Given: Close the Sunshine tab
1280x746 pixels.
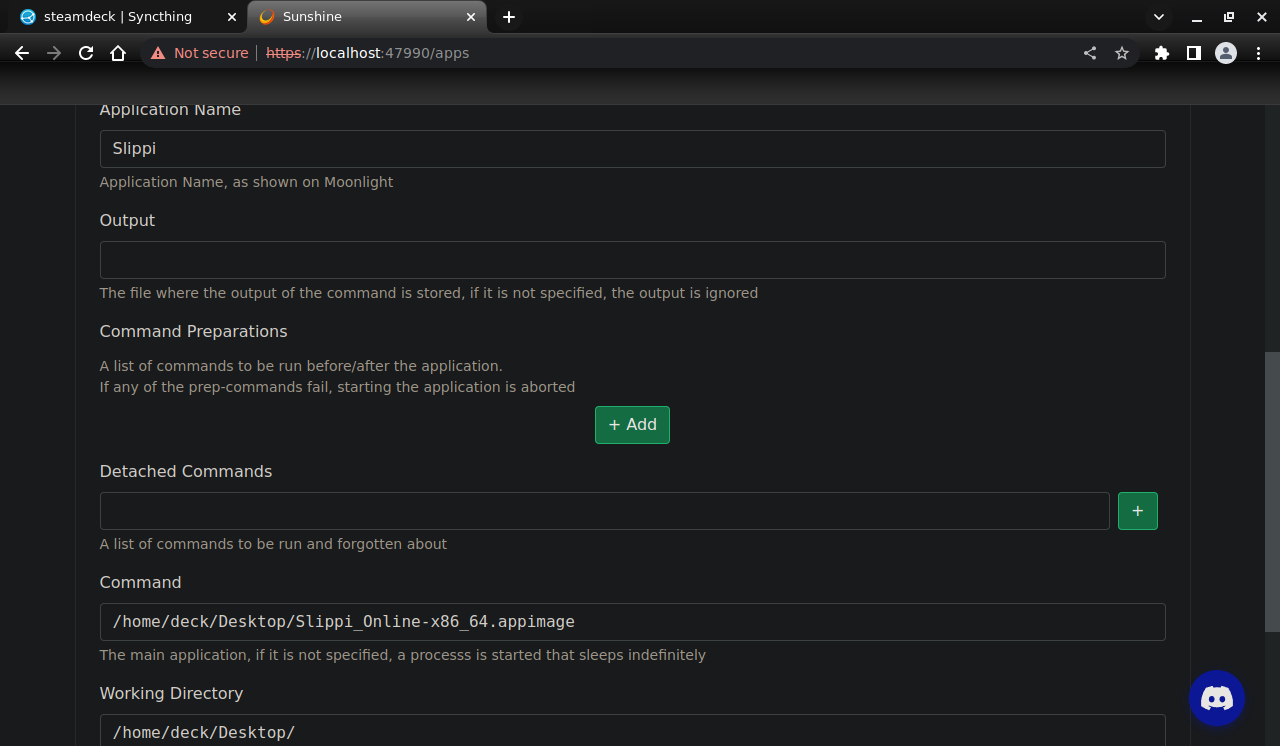Looking at the screenshot, I should (x=469, y=17).
